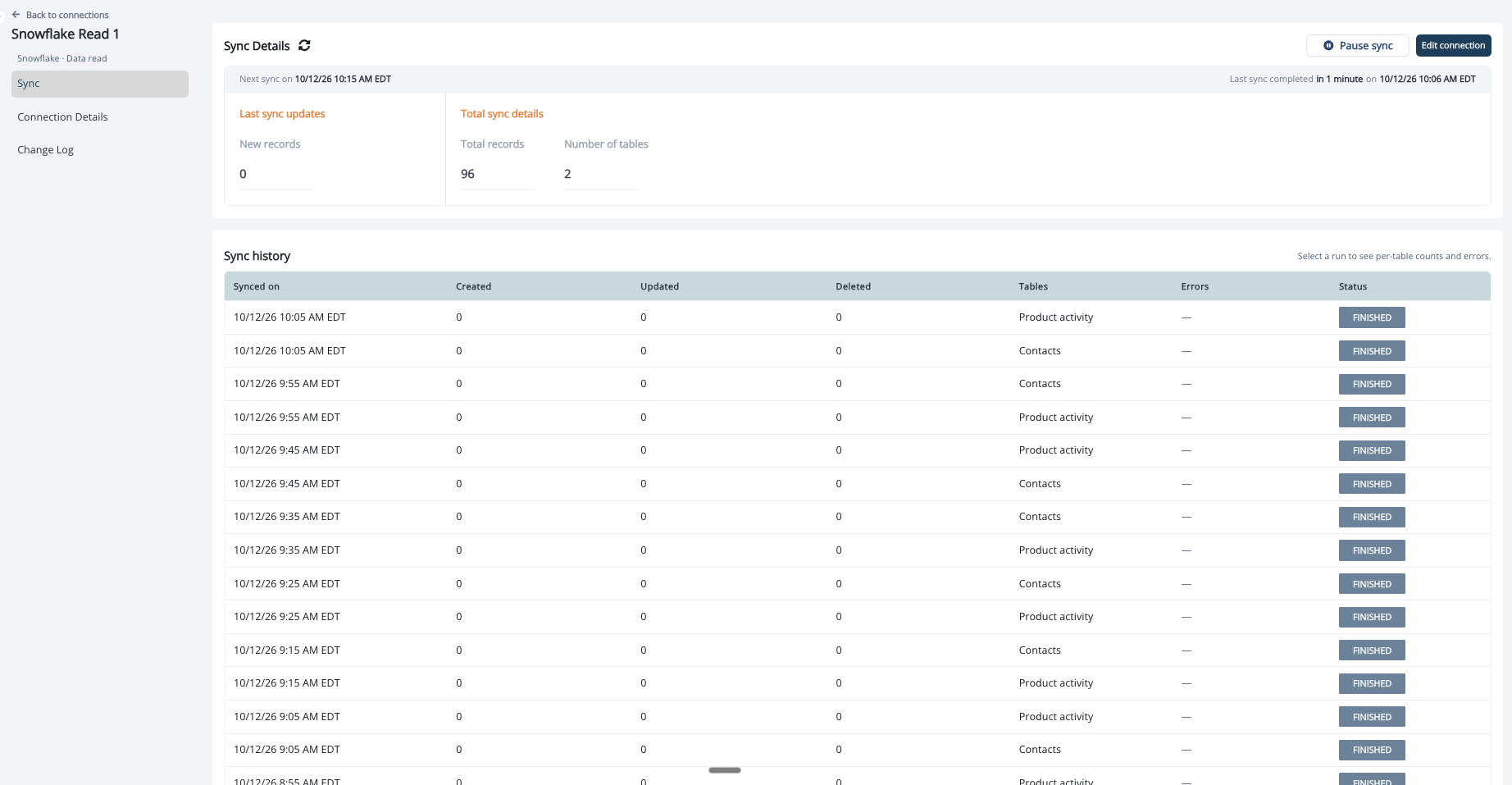The width and height of the screenshot is (1512, 785).
Task: Open Connection Details in sidebar
Action: coord(62,117)
